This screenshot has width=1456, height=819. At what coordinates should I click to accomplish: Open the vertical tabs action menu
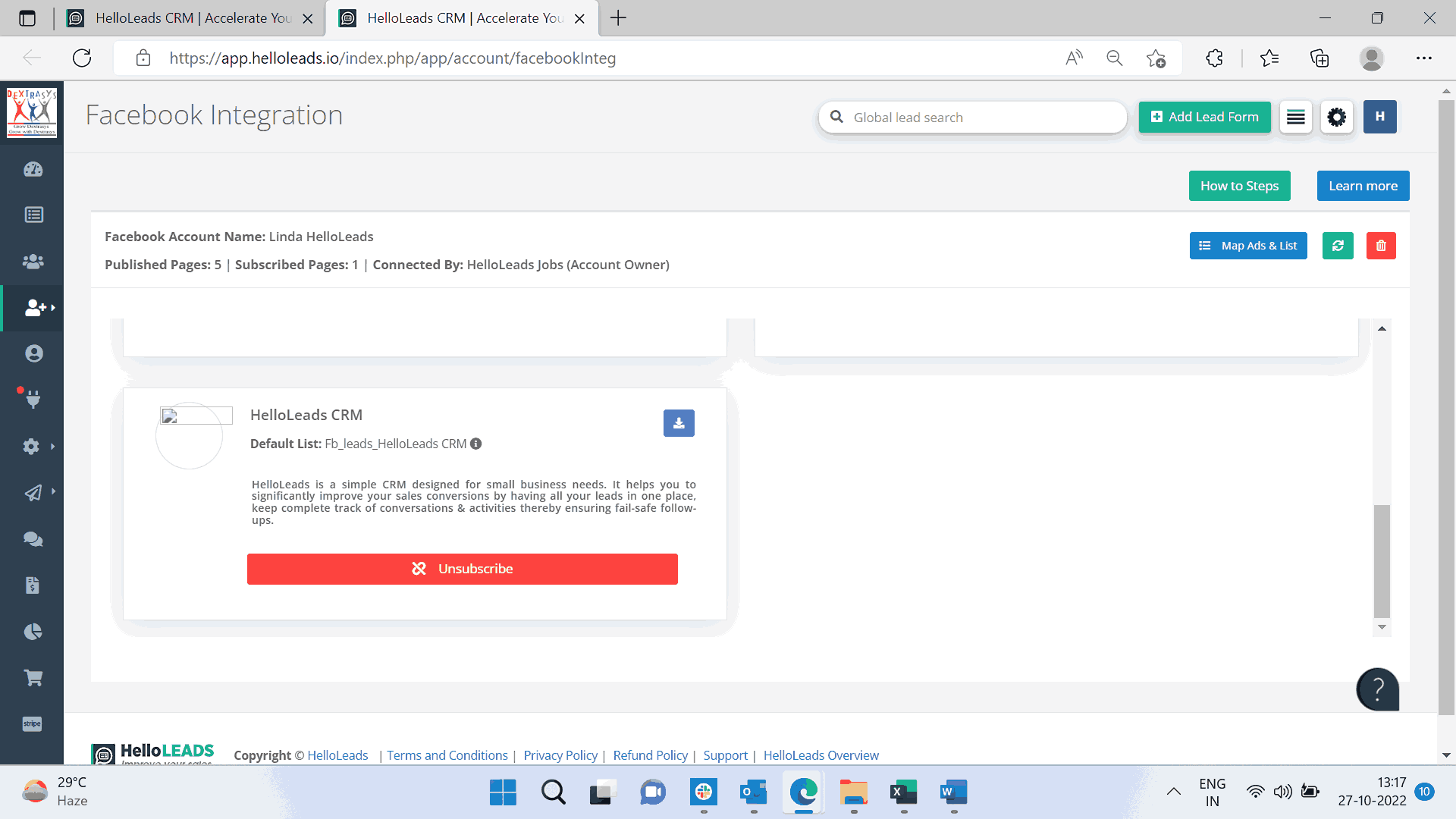pyautogui.click(x=27, y=18)
